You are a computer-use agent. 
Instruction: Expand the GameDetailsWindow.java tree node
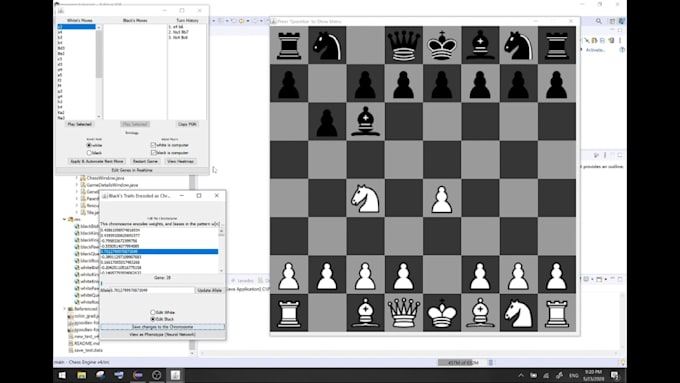pyautogui.click(x=77, y=185)
